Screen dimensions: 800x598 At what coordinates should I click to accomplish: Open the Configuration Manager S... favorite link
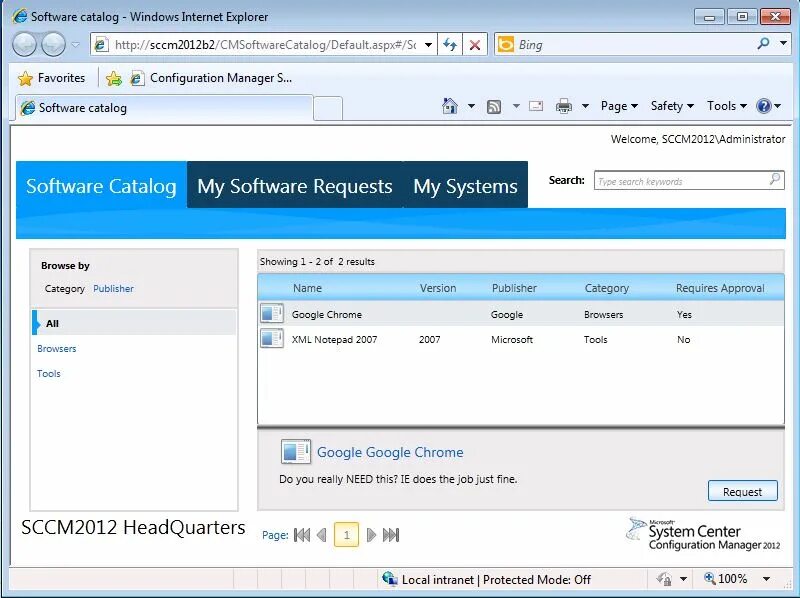(x=211, y=78)
